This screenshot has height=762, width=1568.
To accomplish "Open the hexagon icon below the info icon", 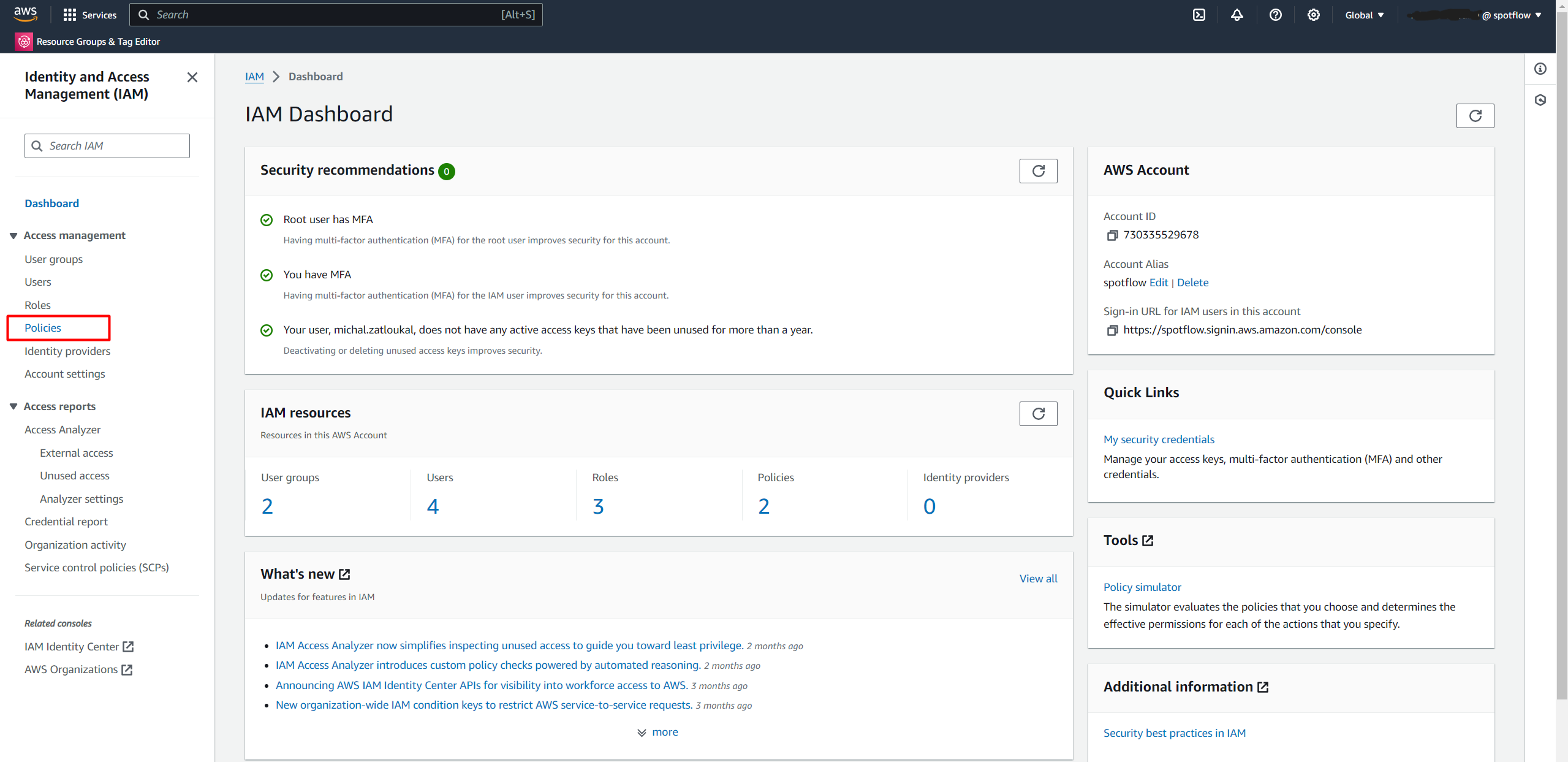I will [x=1540, y=100].
